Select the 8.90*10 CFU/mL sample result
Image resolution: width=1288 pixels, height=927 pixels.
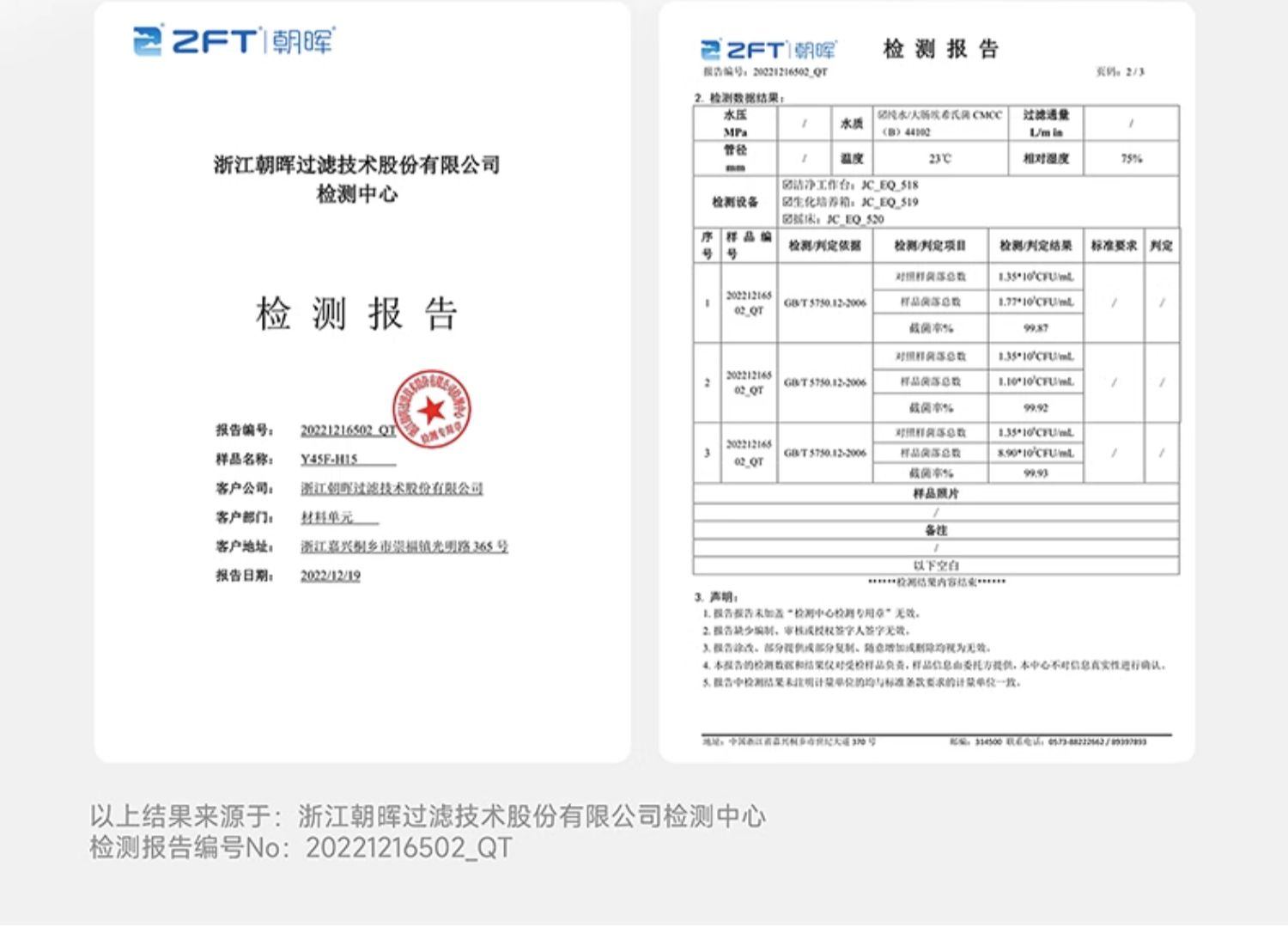[x=1036, y=453]
